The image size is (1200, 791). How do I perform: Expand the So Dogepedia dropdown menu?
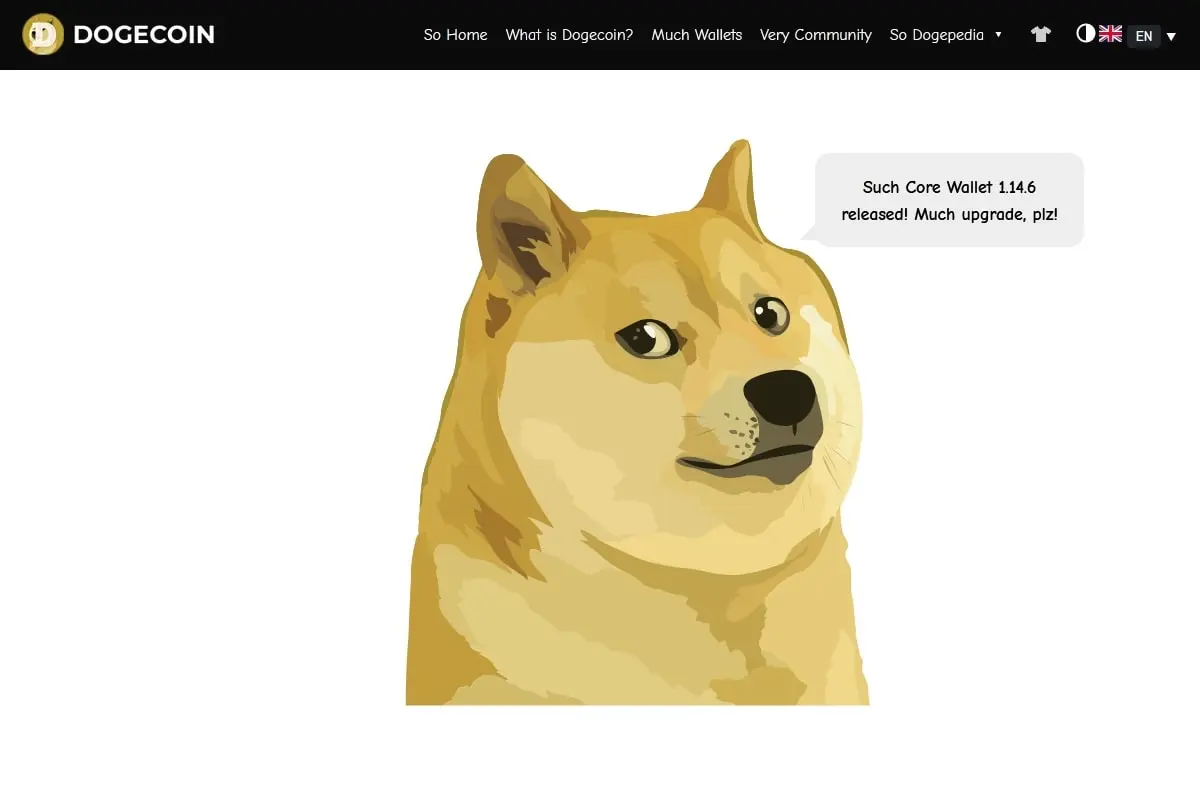click(x=946, y=35)
